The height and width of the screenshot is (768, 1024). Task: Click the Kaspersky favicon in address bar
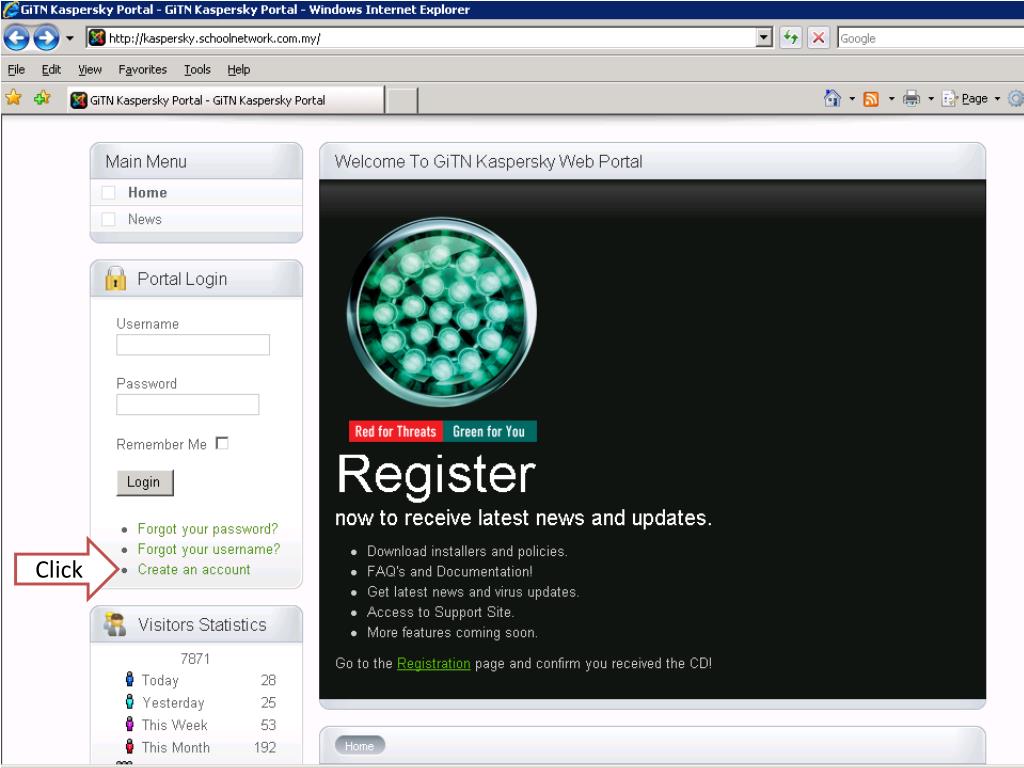97,38
